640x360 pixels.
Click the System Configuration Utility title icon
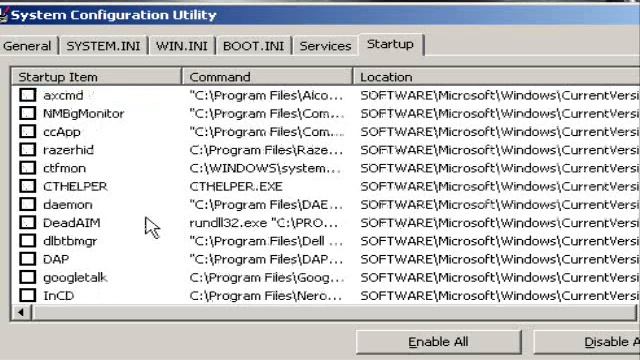[x=4, y=15]
